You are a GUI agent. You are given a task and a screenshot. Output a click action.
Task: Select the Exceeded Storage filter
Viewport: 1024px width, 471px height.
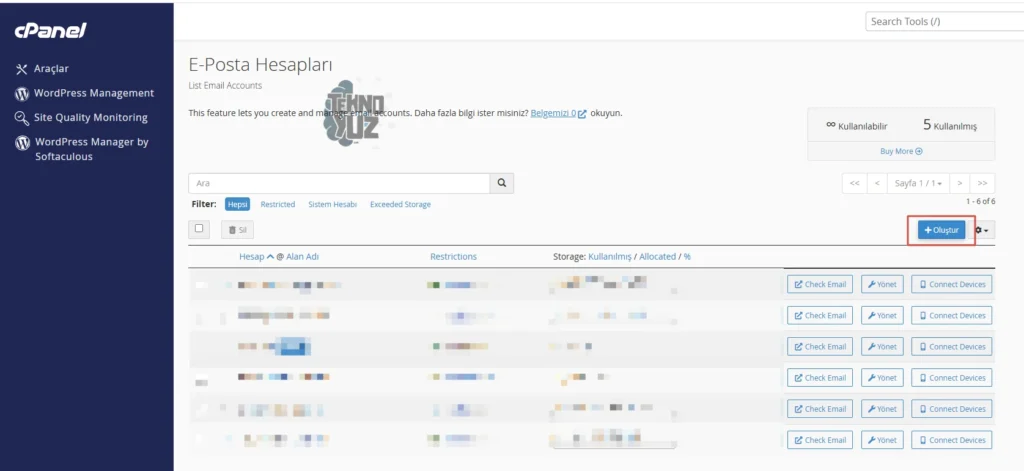pos(400,204)
